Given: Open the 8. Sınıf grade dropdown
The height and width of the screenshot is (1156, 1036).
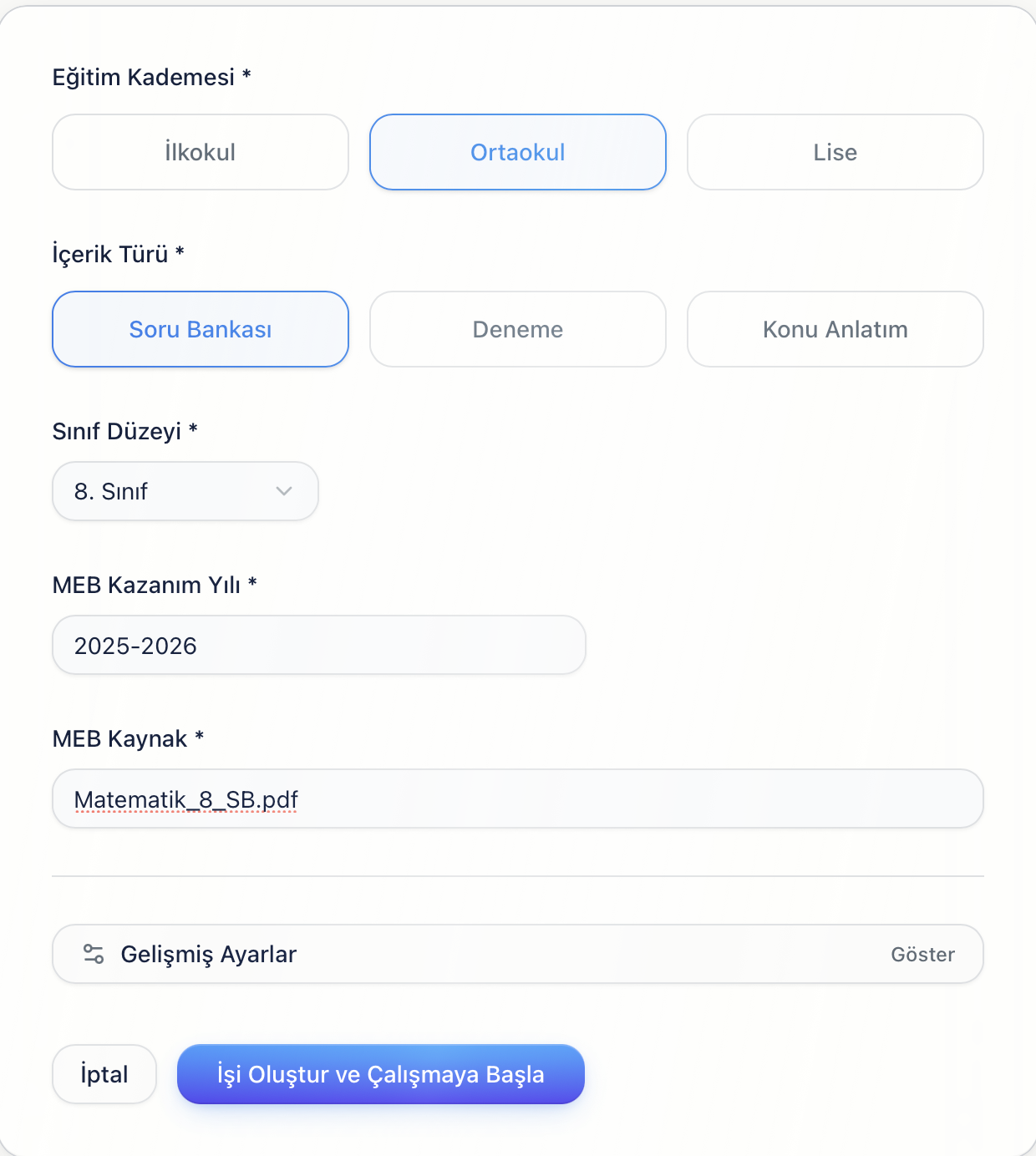Looking at the screenshot, I should (x=185, y=491).
